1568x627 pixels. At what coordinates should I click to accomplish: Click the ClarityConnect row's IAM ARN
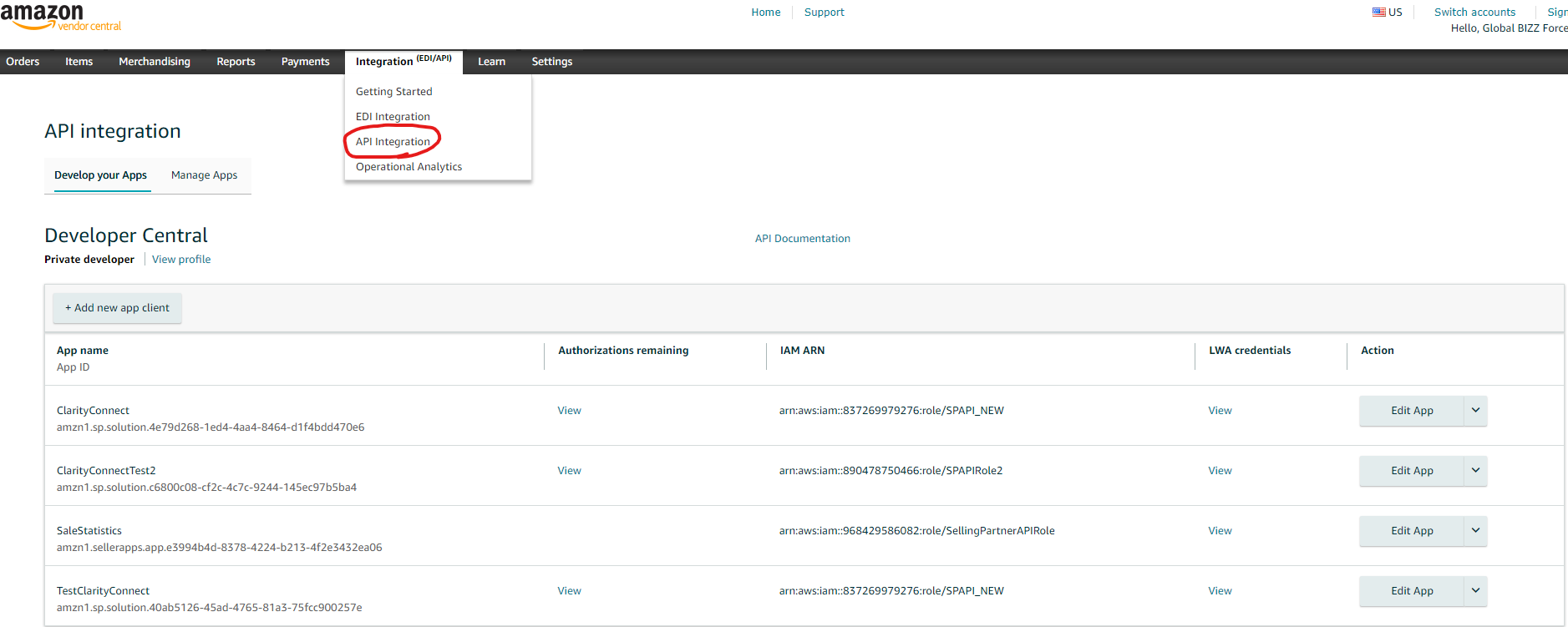tap(891, 411)
